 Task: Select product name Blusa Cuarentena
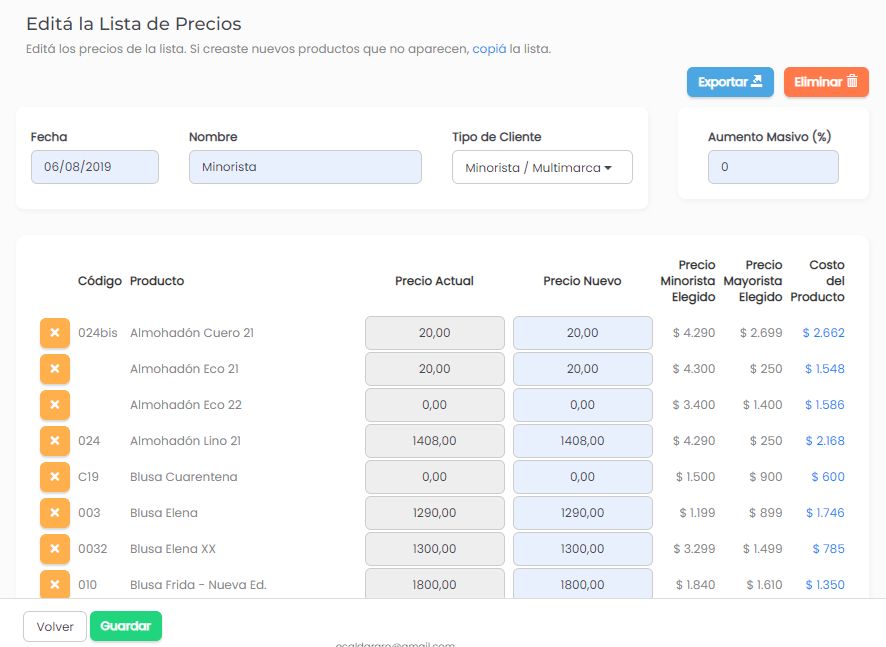pos(184,477)
